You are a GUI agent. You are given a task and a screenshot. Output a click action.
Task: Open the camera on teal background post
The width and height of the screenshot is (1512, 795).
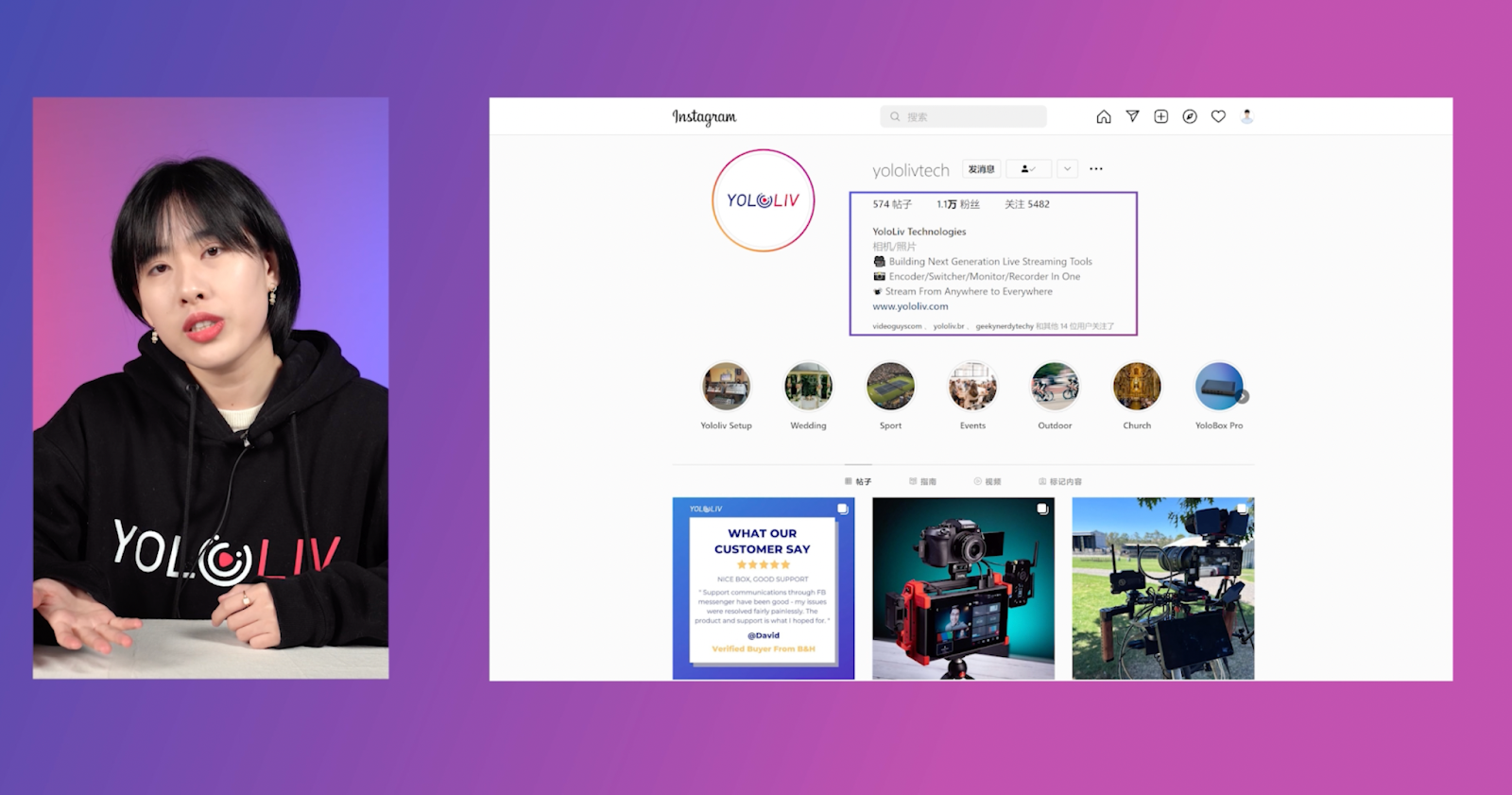pos(963,588)
